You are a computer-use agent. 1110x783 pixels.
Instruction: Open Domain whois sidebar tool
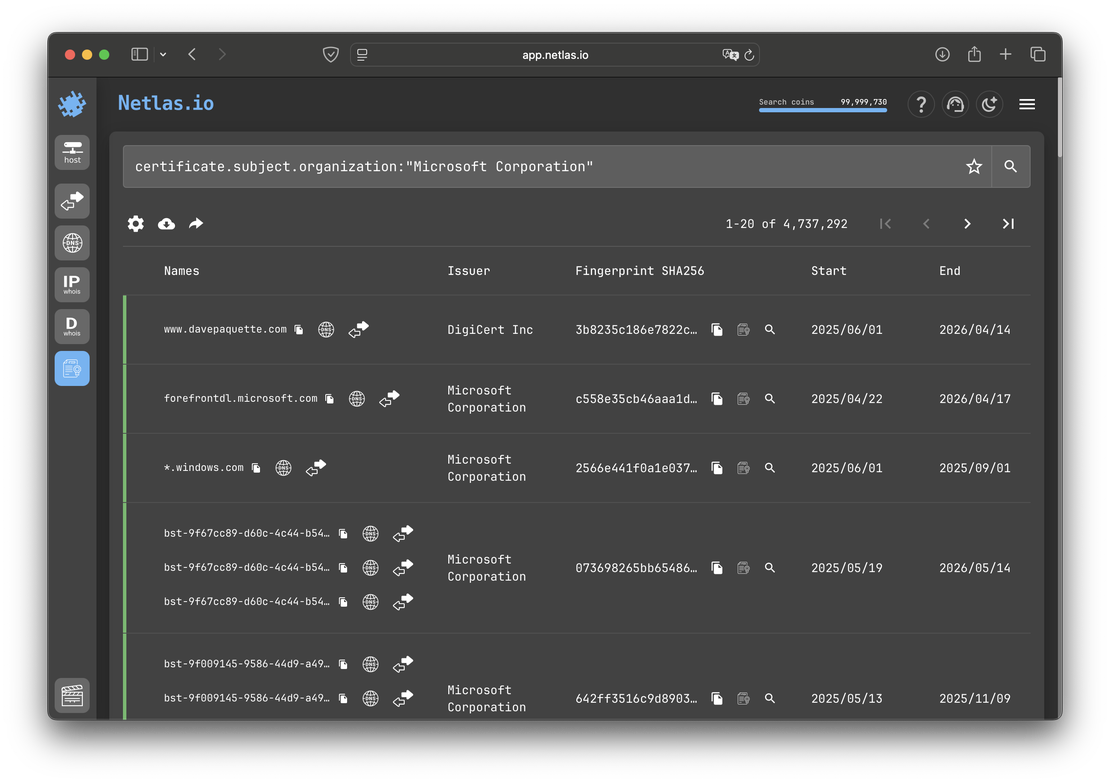(x=72, y=327)
